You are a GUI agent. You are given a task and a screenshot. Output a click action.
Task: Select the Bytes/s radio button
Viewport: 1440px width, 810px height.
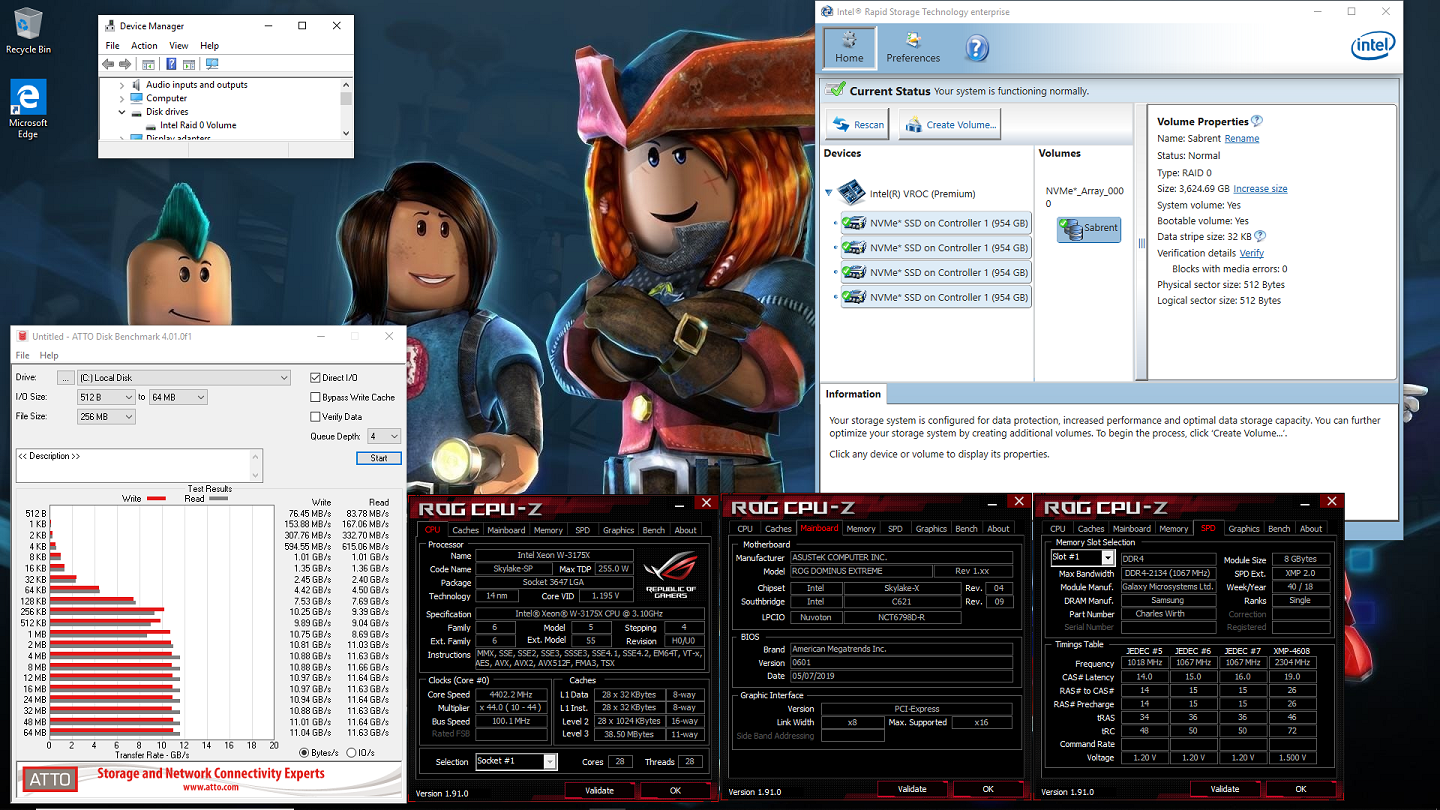[305, 752]
